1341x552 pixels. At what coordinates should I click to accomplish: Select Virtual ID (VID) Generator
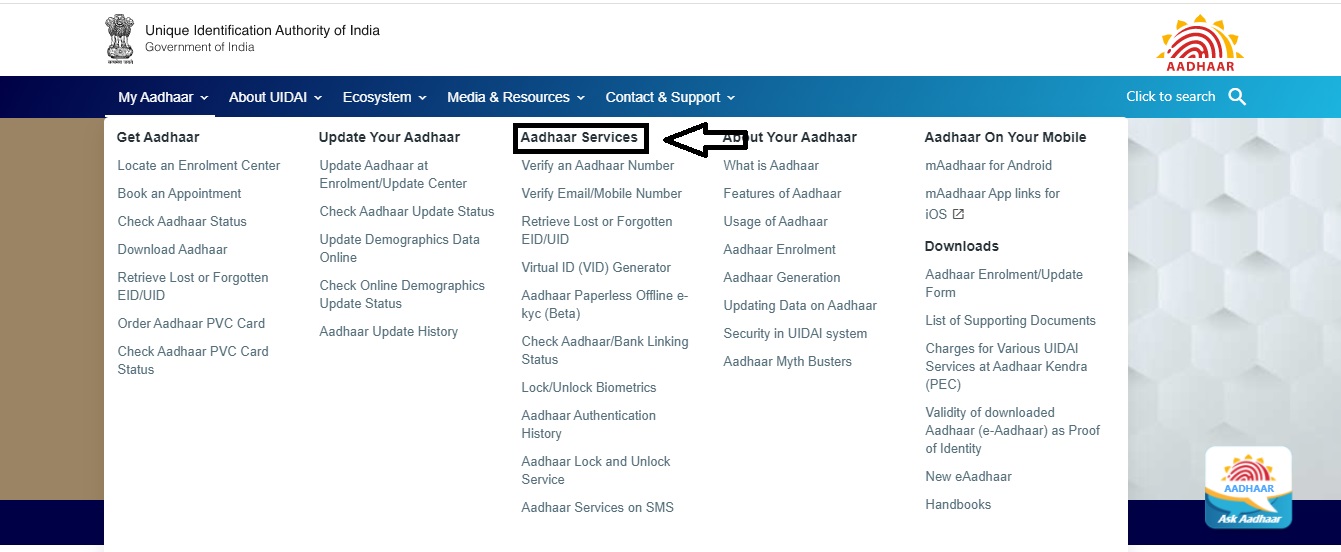596,267
